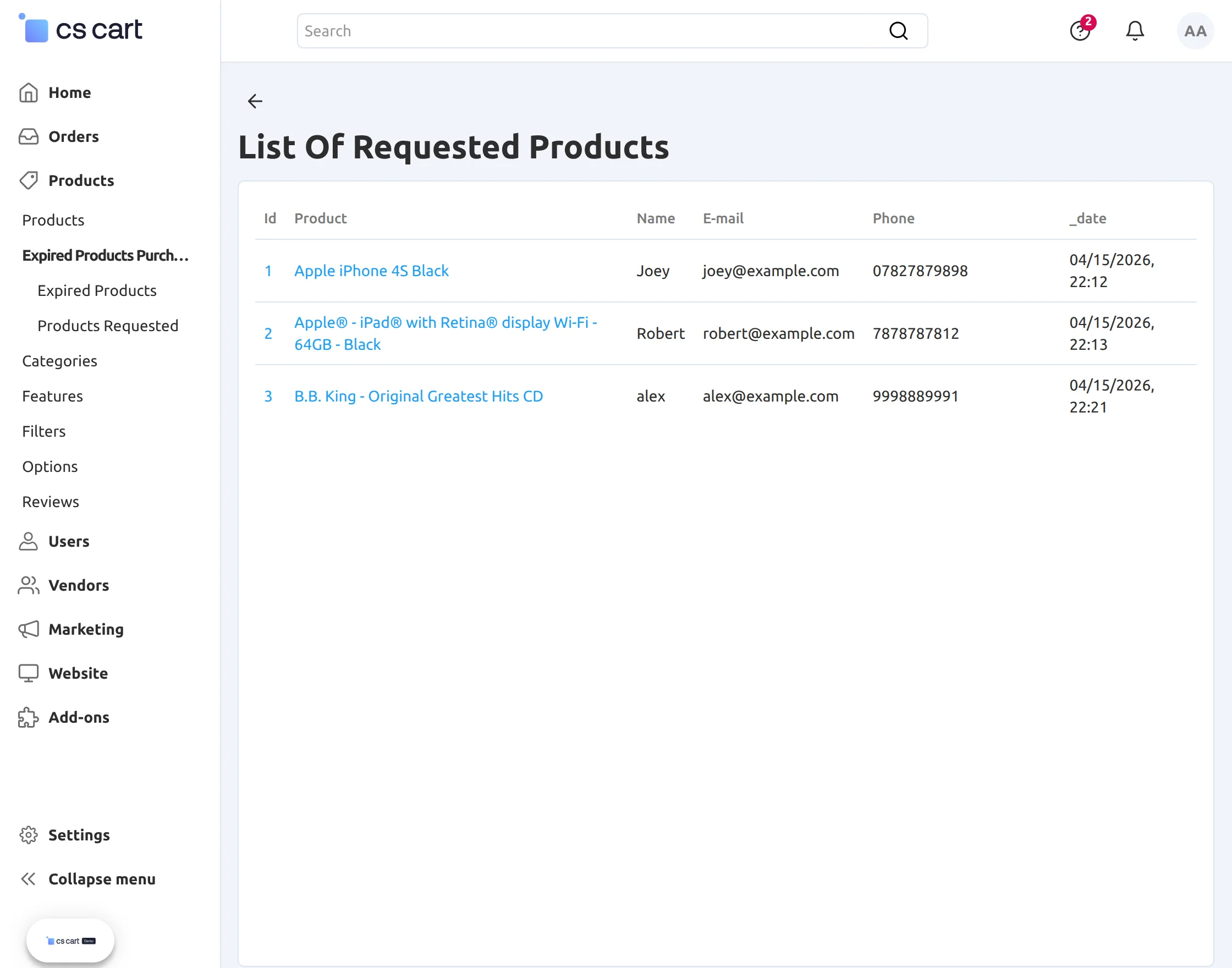
Task: Open Filters submenu item
Action: [43, 431]
